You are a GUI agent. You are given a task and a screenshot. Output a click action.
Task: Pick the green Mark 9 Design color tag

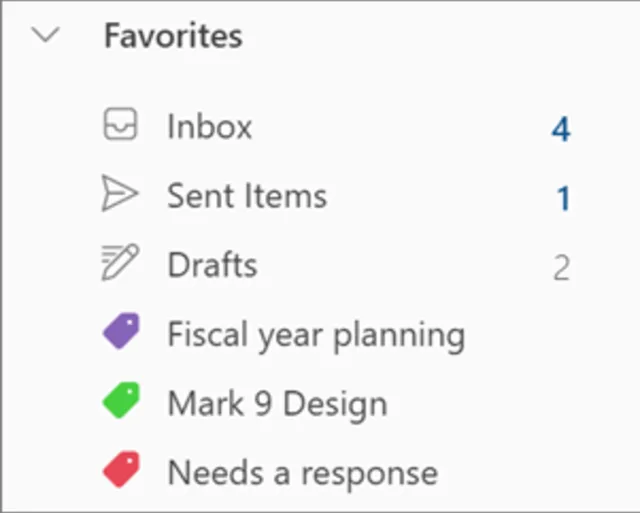tap(121, 402)
